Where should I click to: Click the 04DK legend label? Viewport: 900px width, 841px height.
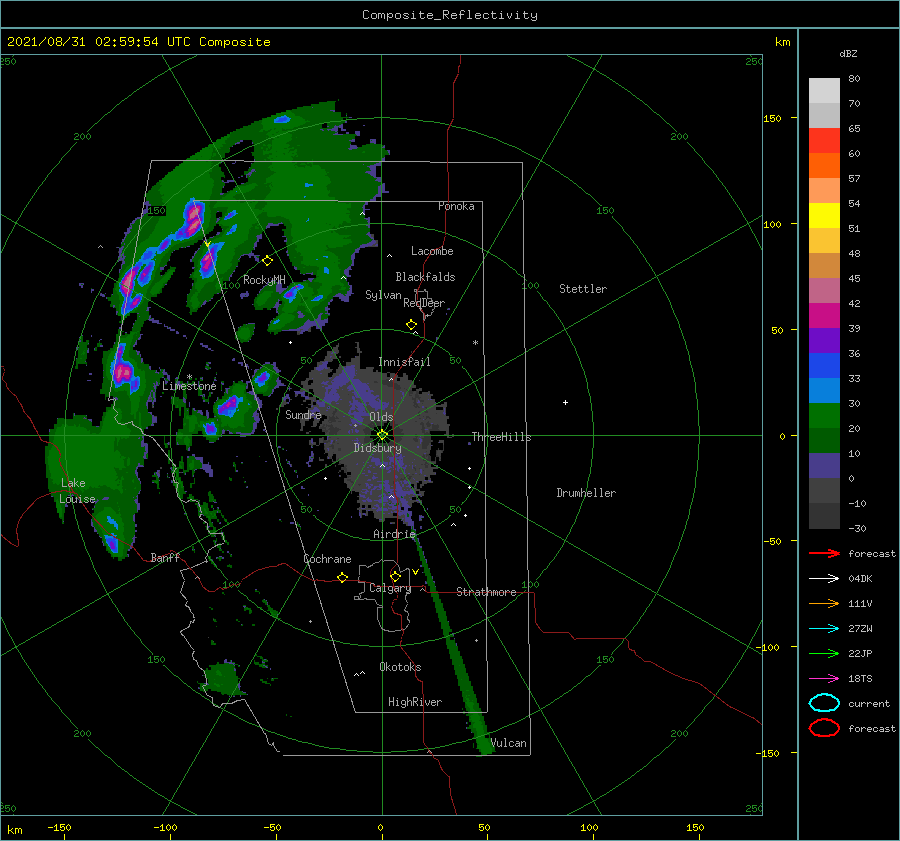coord(860,579)
